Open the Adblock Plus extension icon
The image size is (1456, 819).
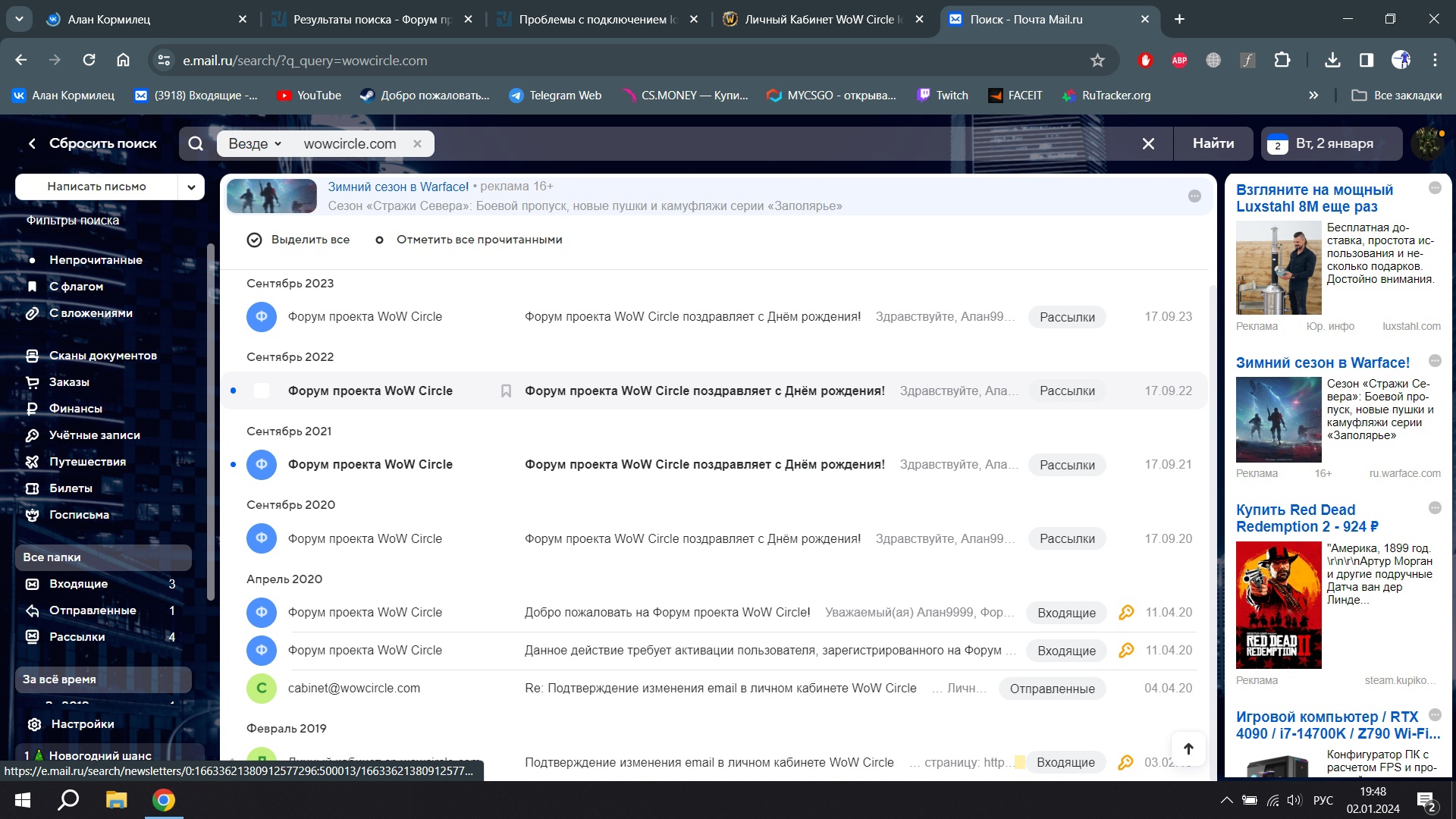coord(1179,61)
